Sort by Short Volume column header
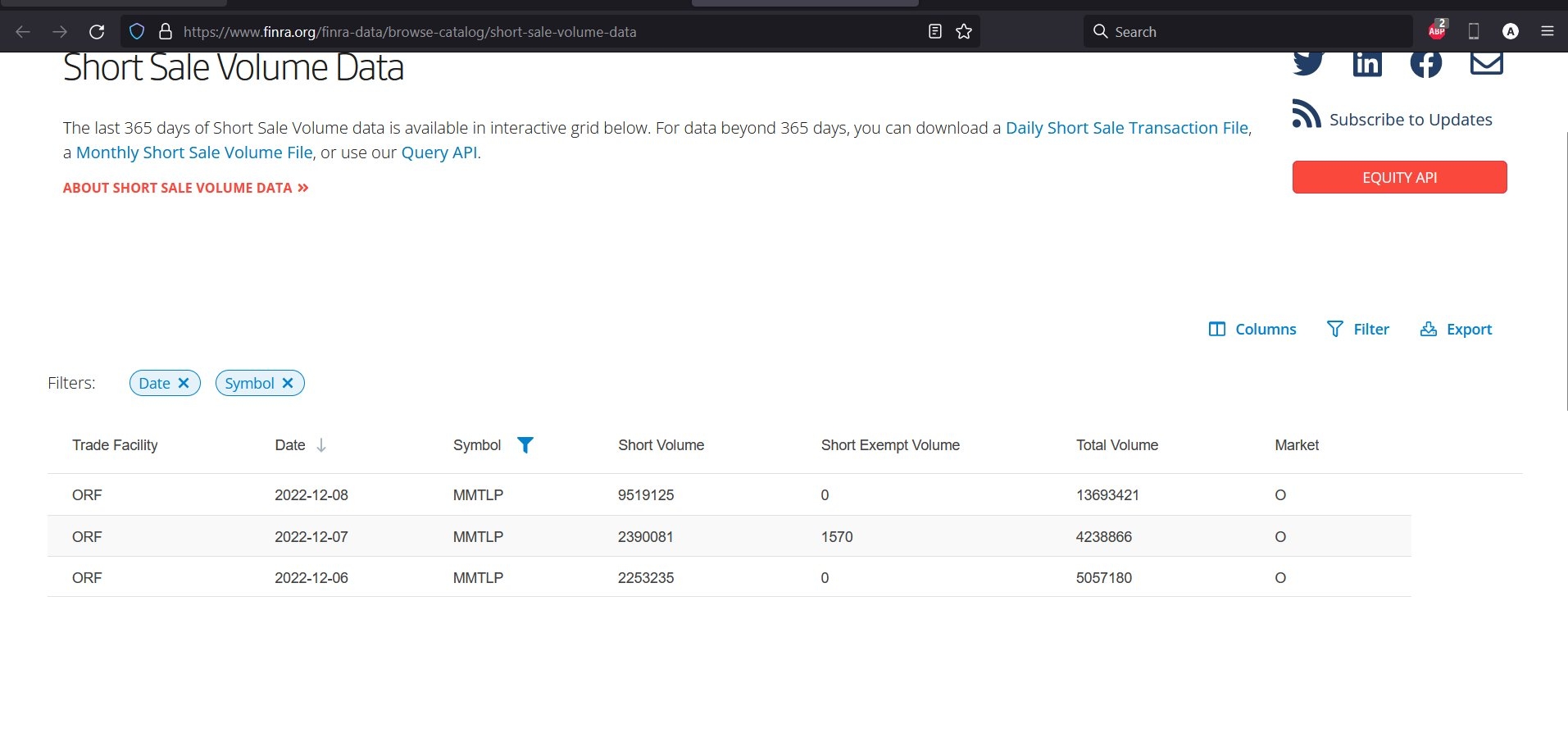The image size is (1568, 756). [661, 445]
